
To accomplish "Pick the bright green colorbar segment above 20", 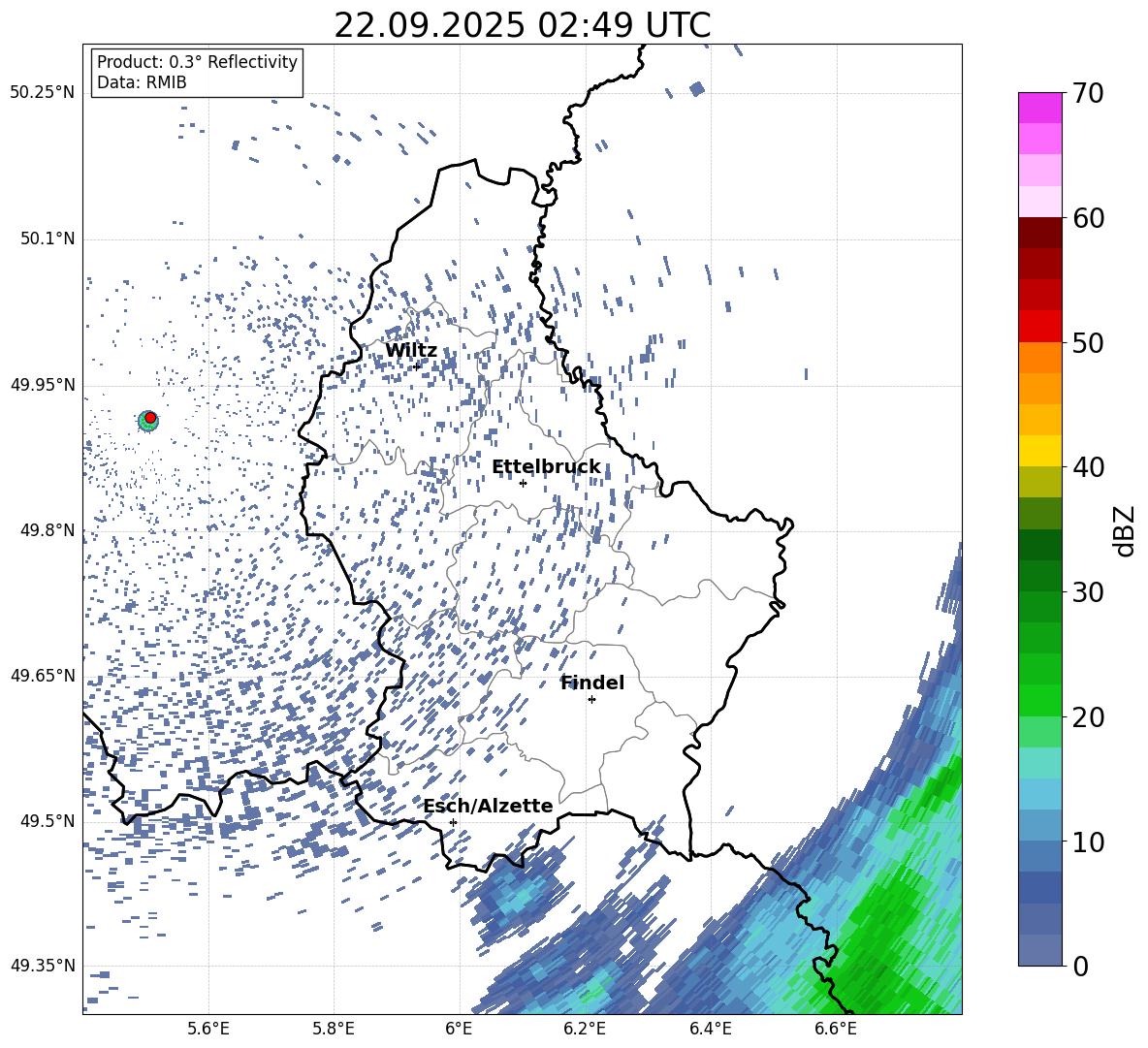I will pos(1039,700).
